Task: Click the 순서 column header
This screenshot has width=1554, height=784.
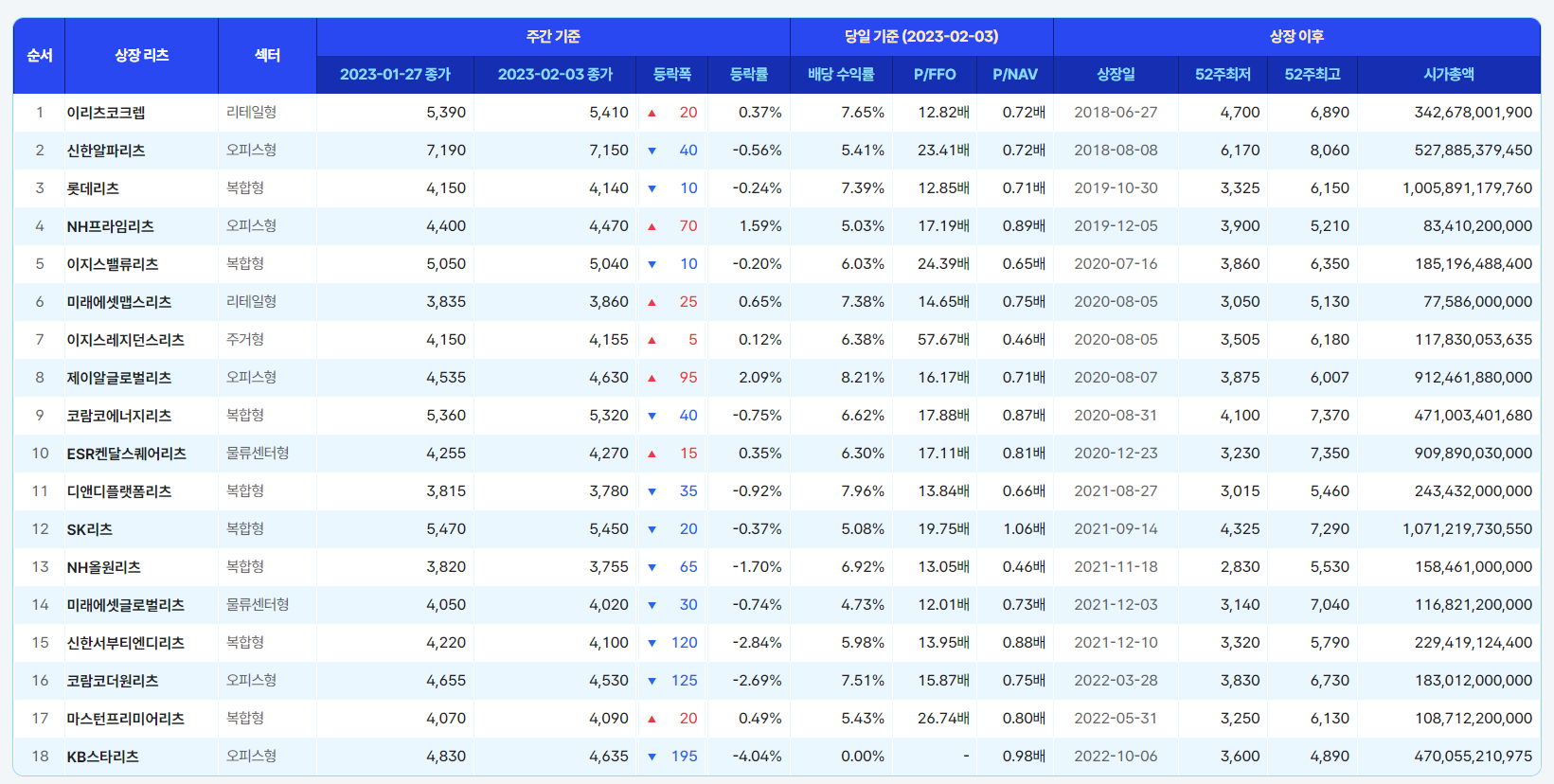Action: pyautogui.click(x=39, y=56)
